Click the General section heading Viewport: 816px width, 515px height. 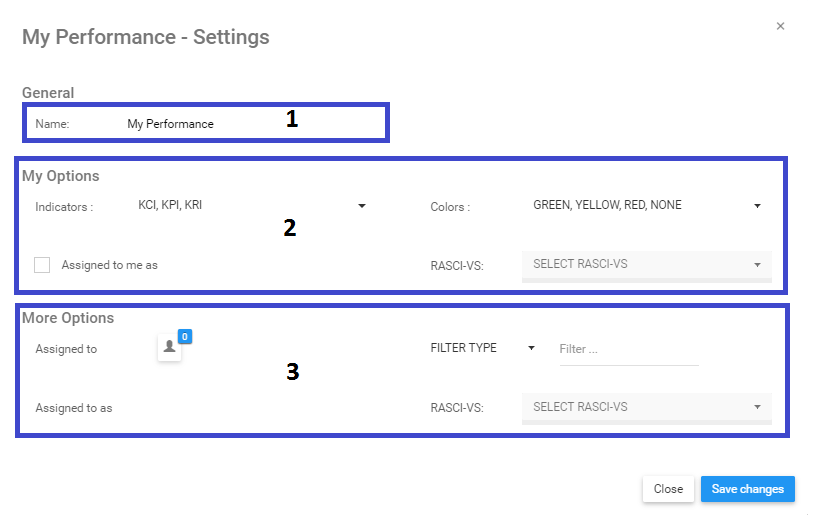(x=48, y=93)
